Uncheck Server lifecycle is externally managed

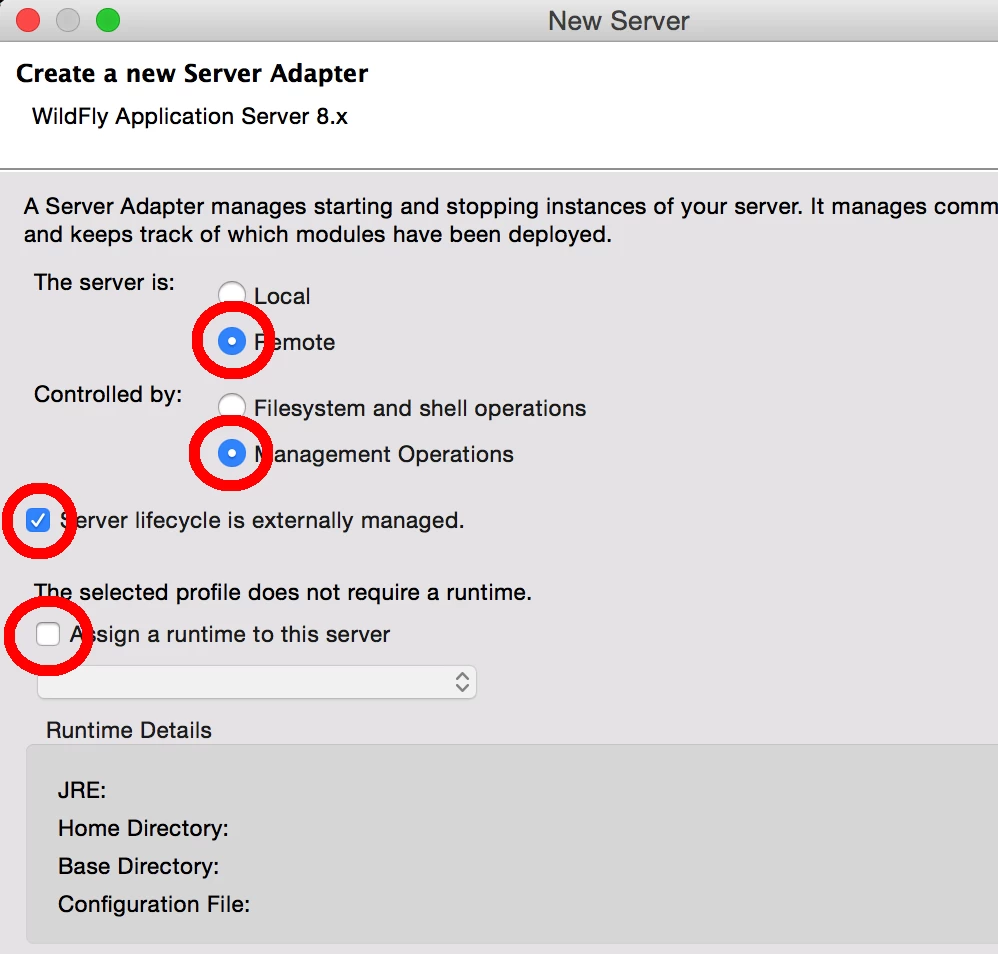[38, 520]
